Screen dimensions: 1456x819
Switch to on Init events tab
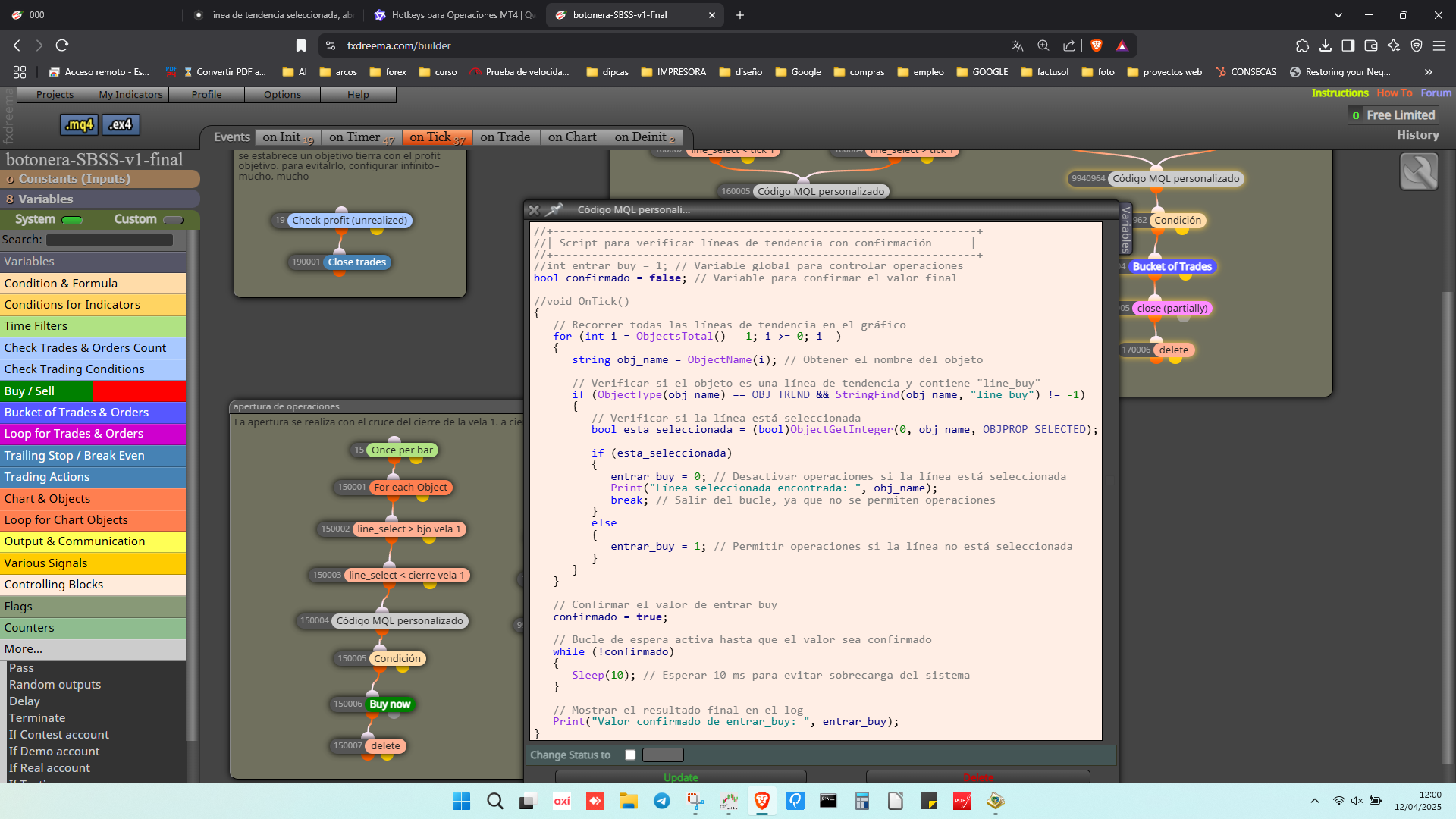[287, 137]
